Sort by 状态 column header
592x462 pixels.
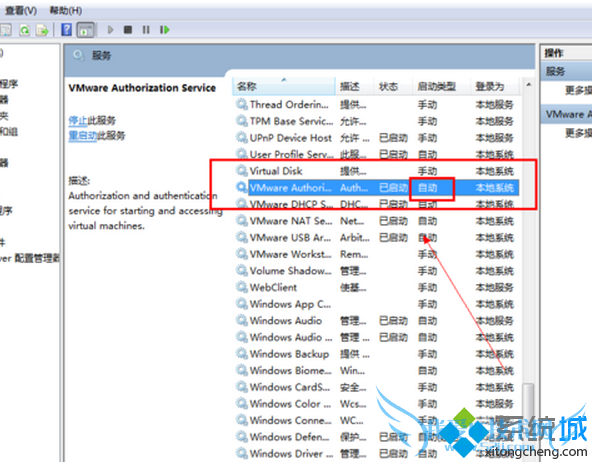click(x=393, y=86)
